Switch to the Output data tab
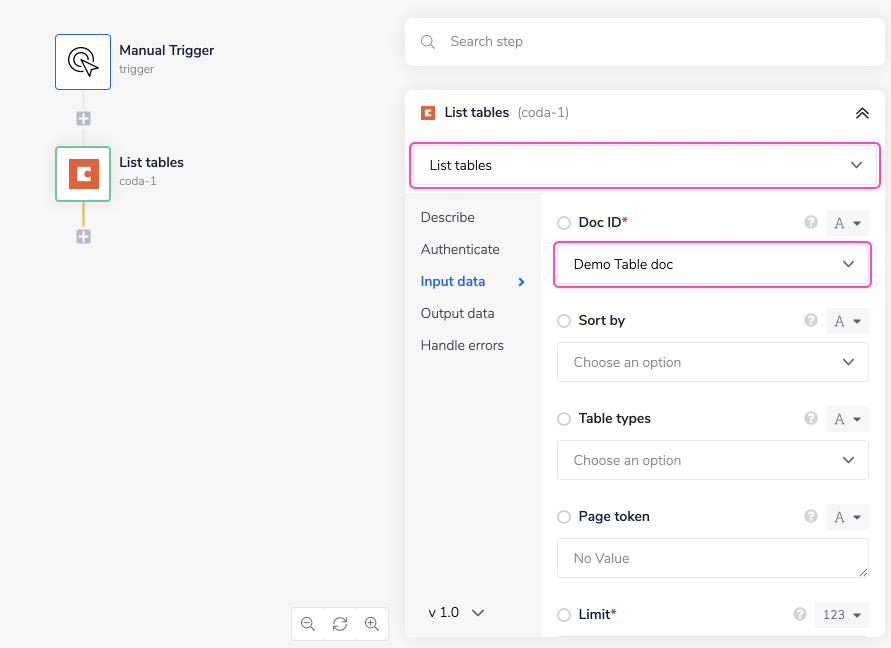The width and height of the screenshot is (891, 648). [x=457, y=313]
